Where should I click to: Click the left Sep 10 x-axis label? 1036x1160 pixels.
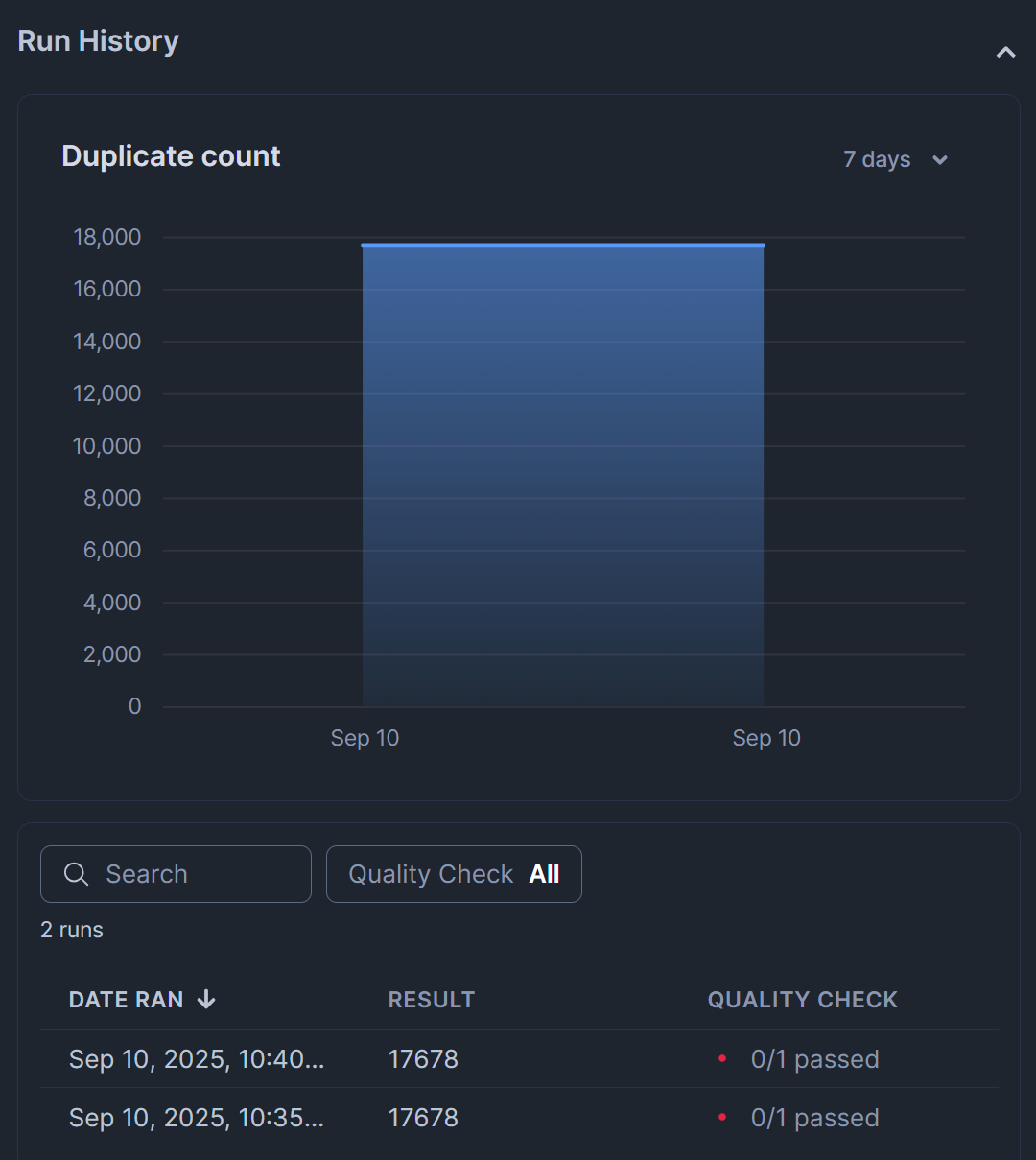pyautogui.click(x=365, y=738)
